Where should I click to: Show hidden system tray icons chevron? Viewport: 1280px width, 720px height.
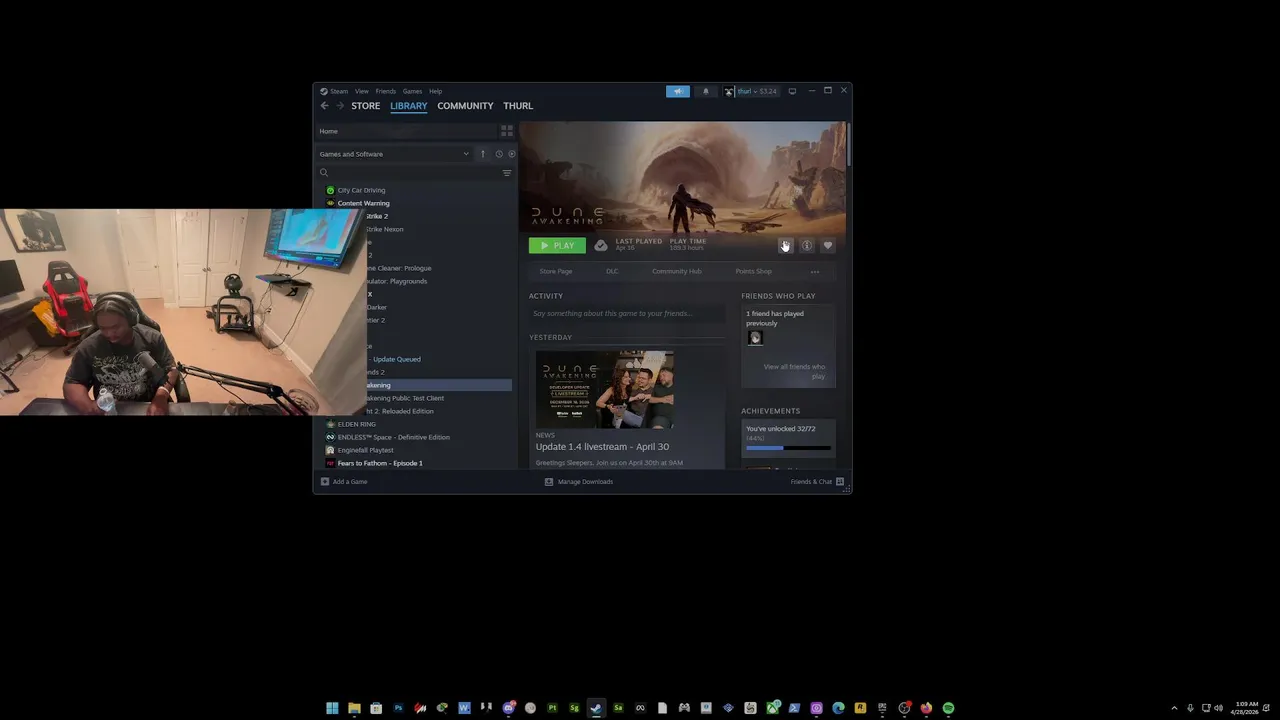click(1175, 708)
